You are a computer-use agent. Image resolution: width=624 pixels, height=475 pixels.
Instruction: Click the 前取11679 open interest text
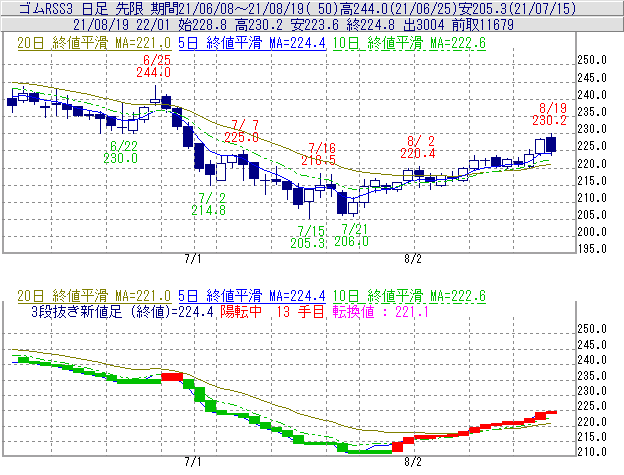pos(483,25)
